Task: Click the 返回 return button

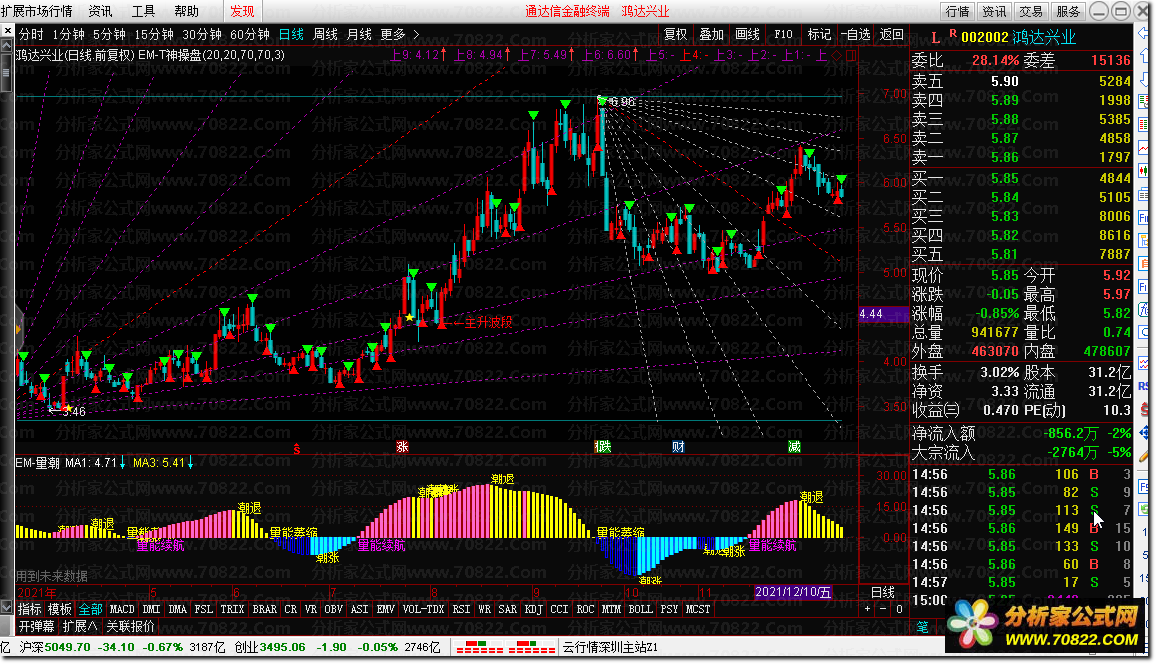Action: tap(891, 34)
